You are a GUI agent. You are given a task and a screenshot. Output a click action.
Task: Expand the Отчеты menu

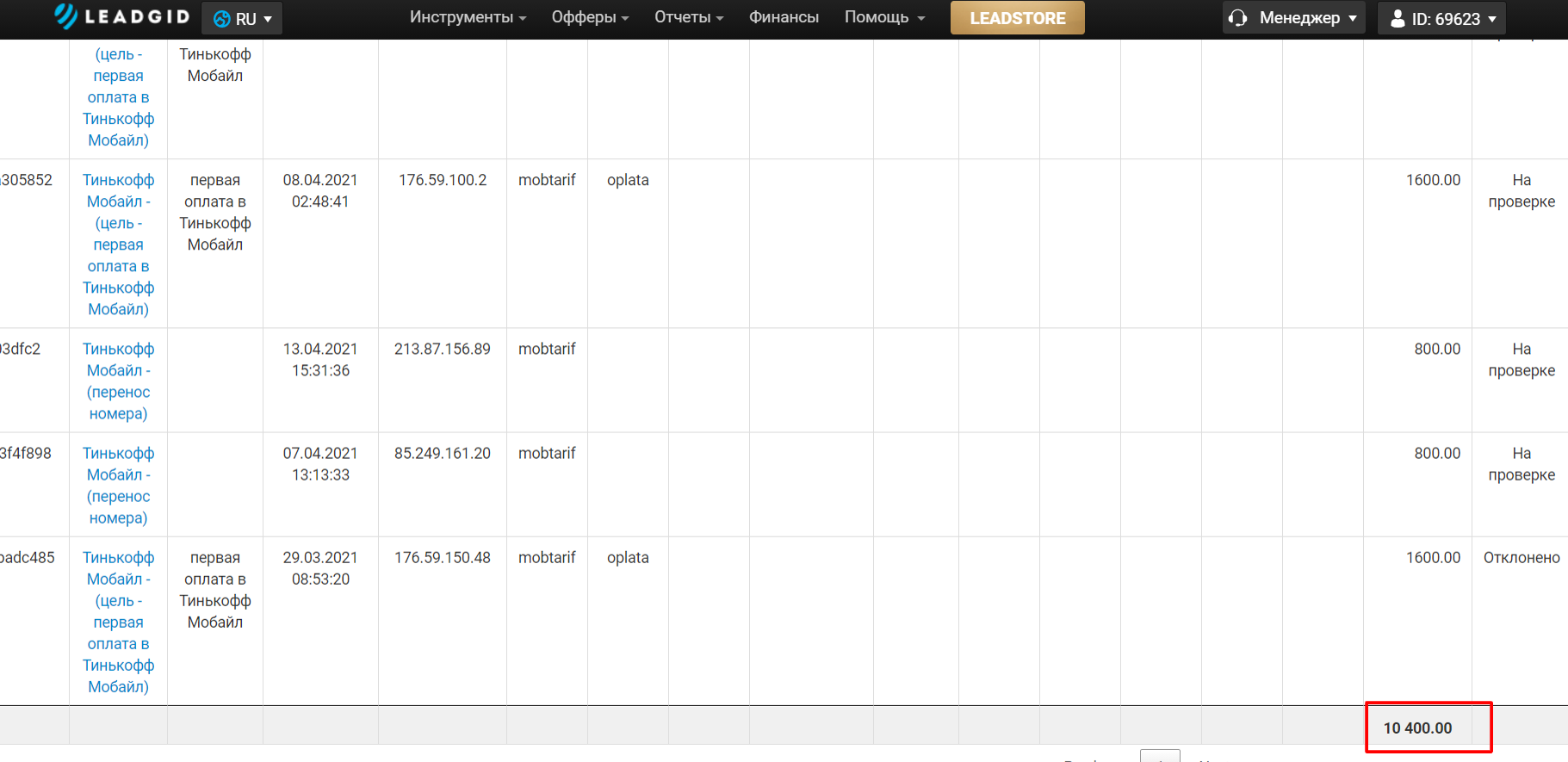coord(689,17)
